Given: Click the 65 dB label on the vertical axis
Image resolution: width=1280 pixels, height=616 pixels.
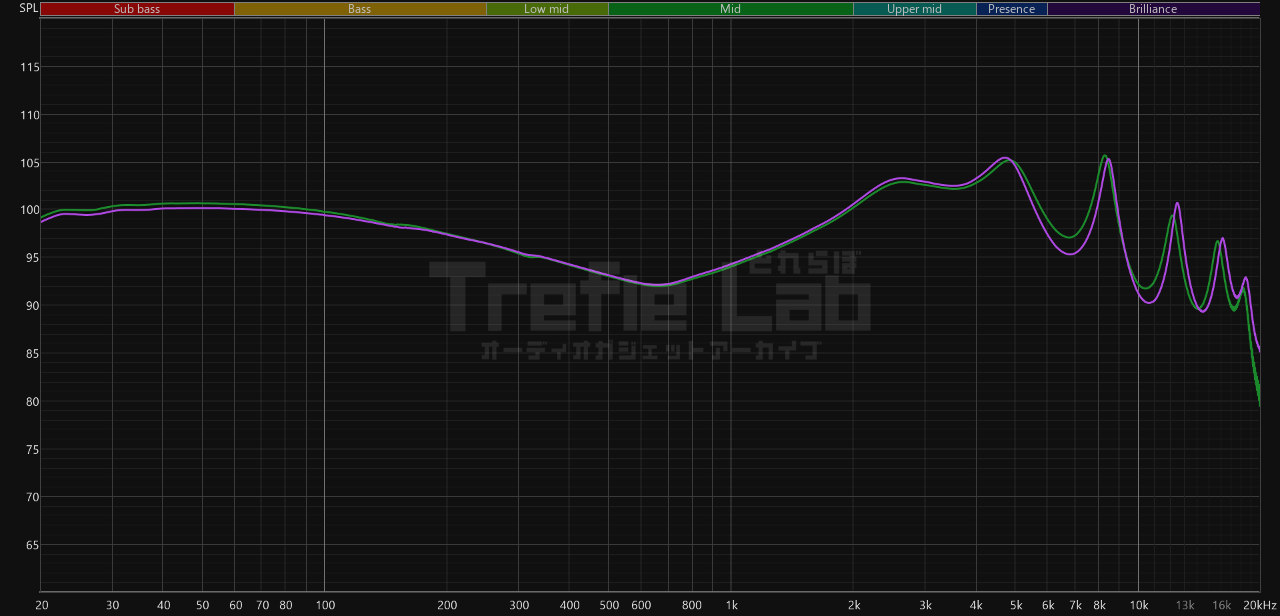Looking at the screenshot, I should [30, 546].
